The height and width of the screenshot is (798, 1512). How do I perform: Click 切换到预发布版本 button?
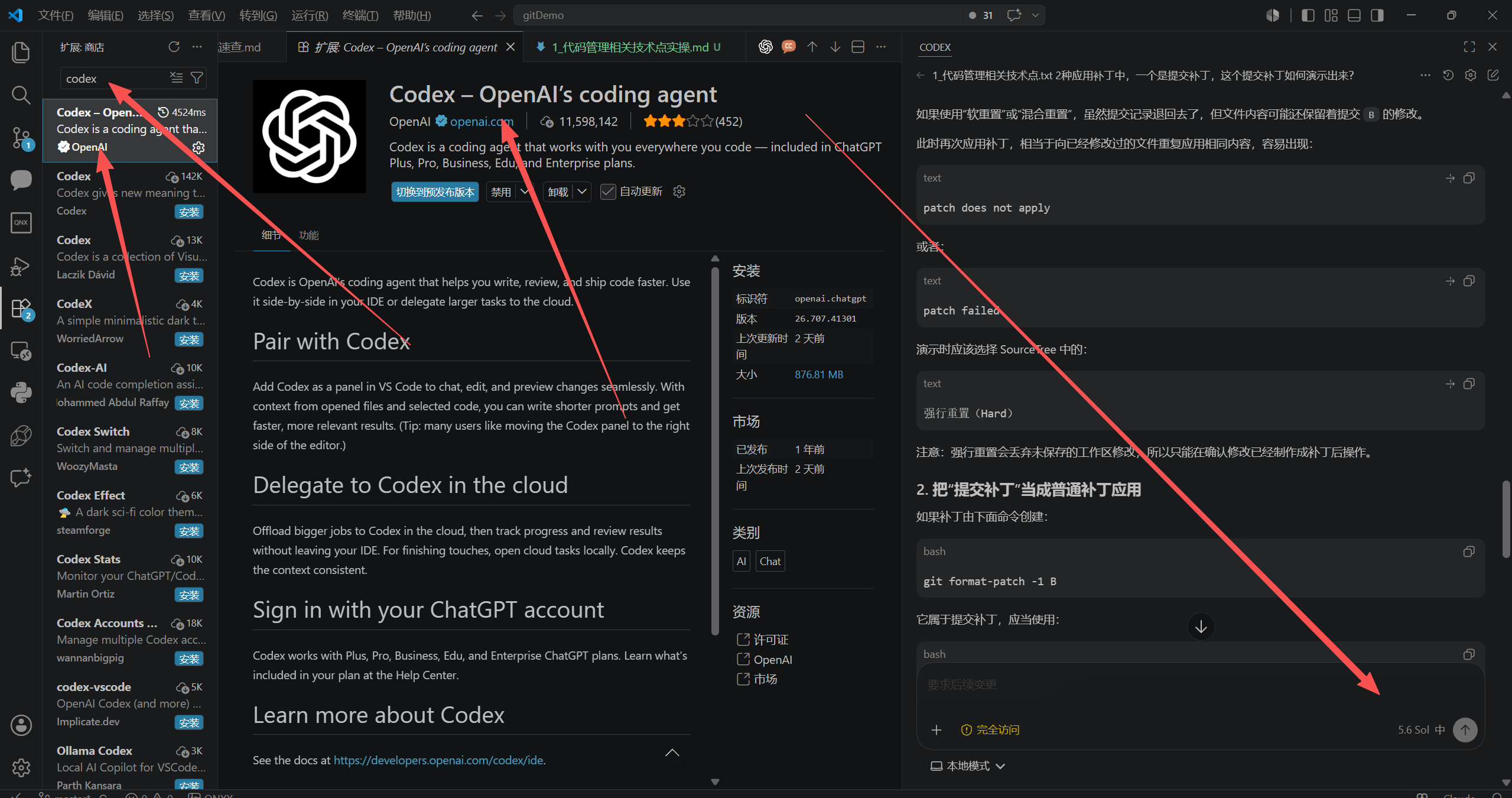pos(435,192)
